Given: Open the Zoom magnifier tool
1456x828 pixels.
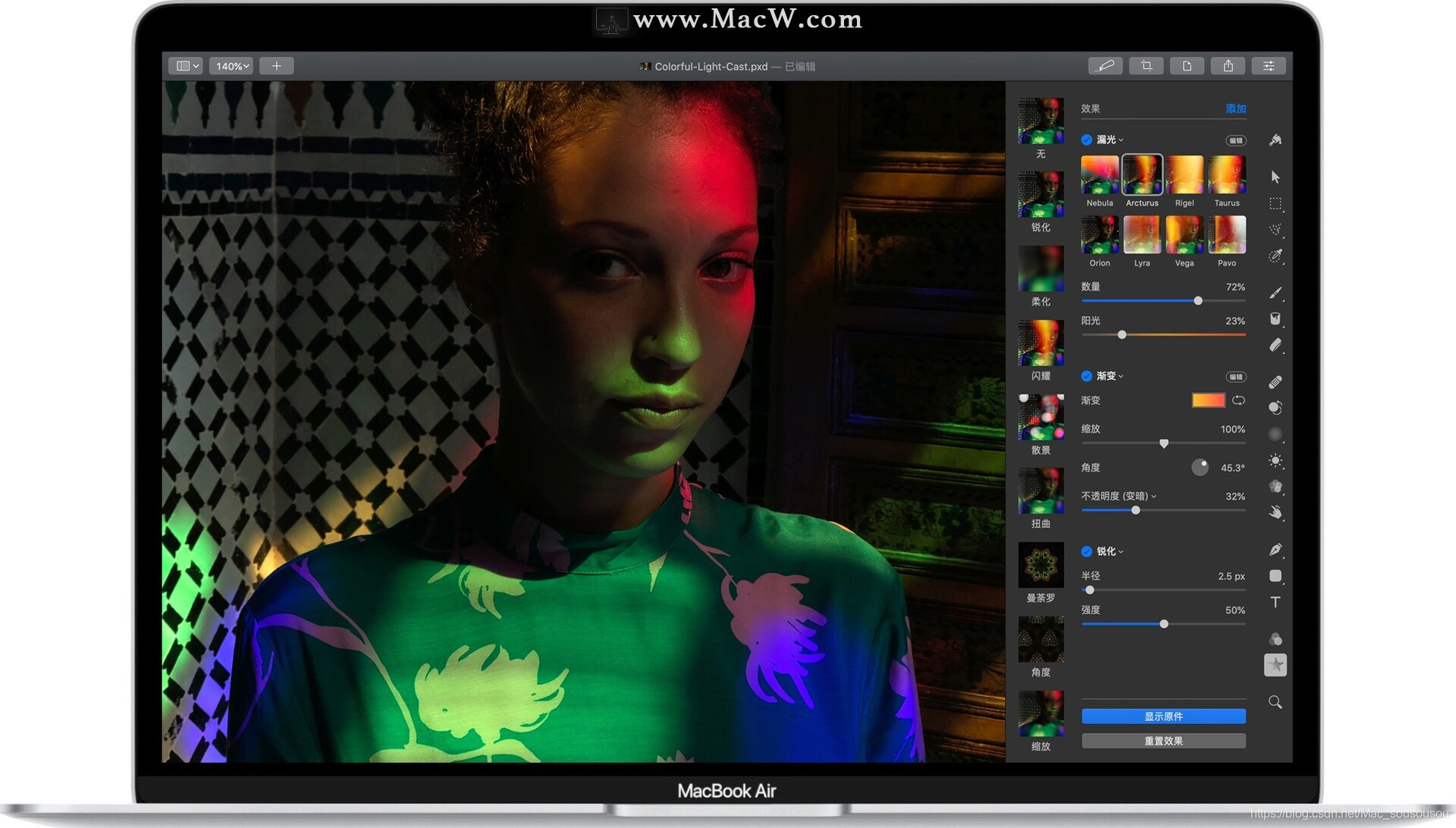Looking at the screenshot, I should coord(1276,702).
